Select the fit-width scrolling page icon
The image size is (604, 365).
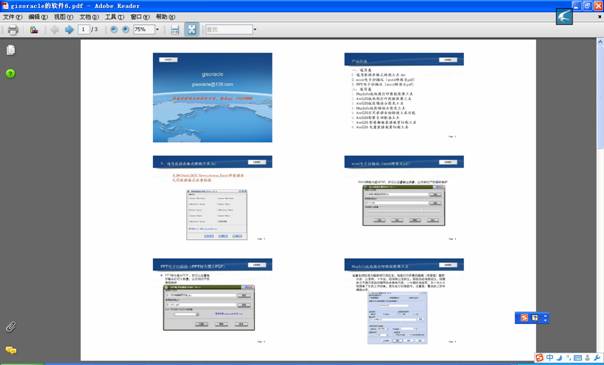(175, 30)
